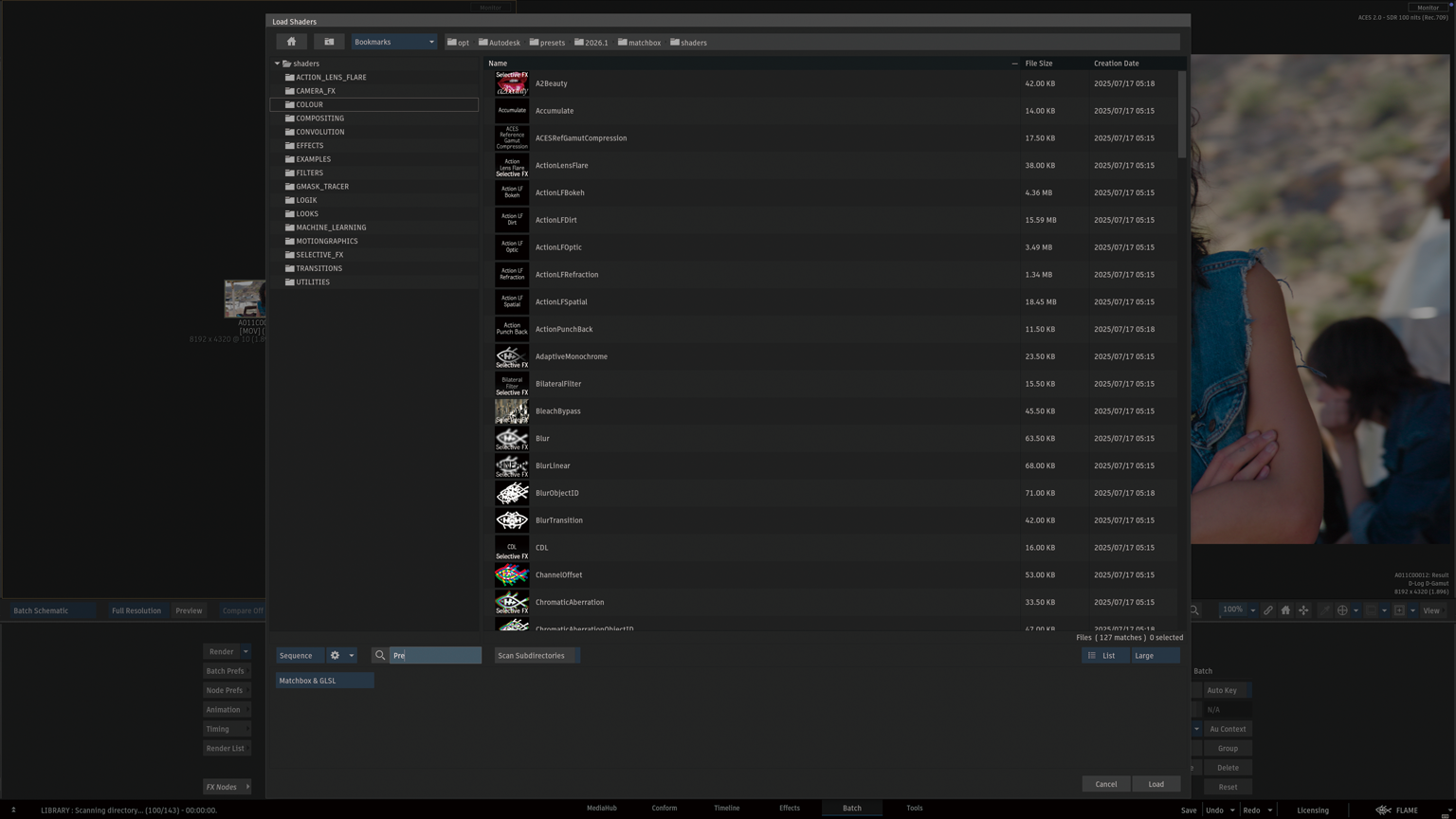Viewport: 1456px width, 819px height.
Task: Click the list view icon
Action: click(1092, 655)
